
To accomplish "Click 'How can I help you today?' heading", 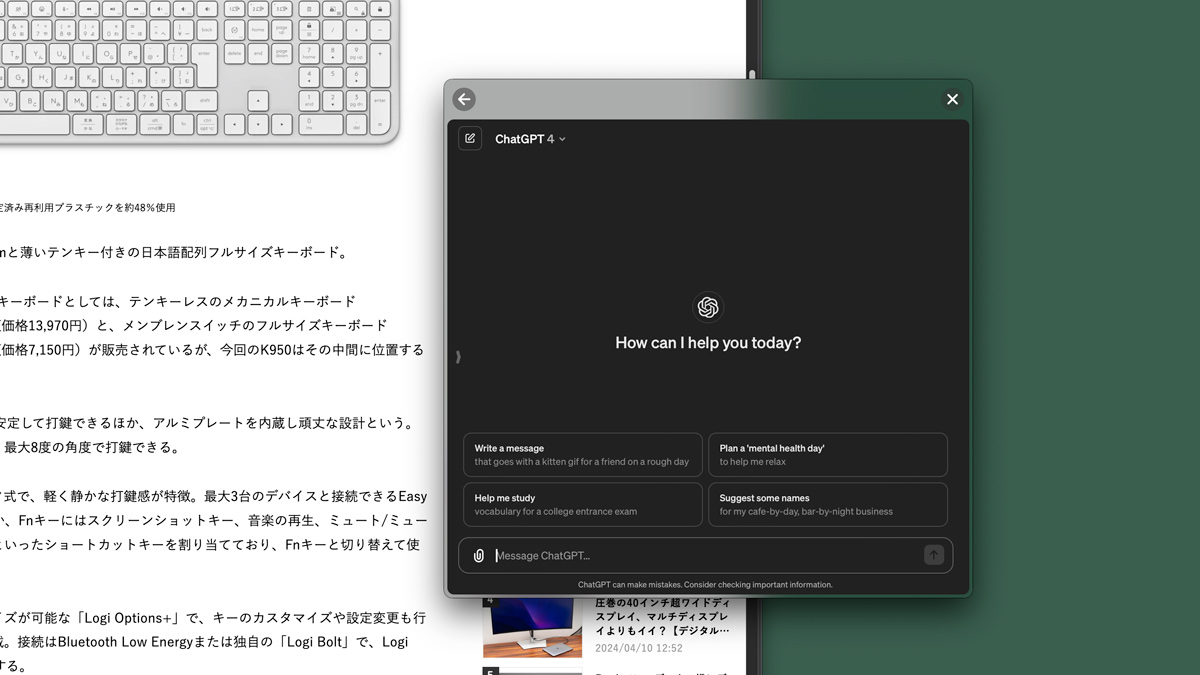I will [x=708, y=342].
